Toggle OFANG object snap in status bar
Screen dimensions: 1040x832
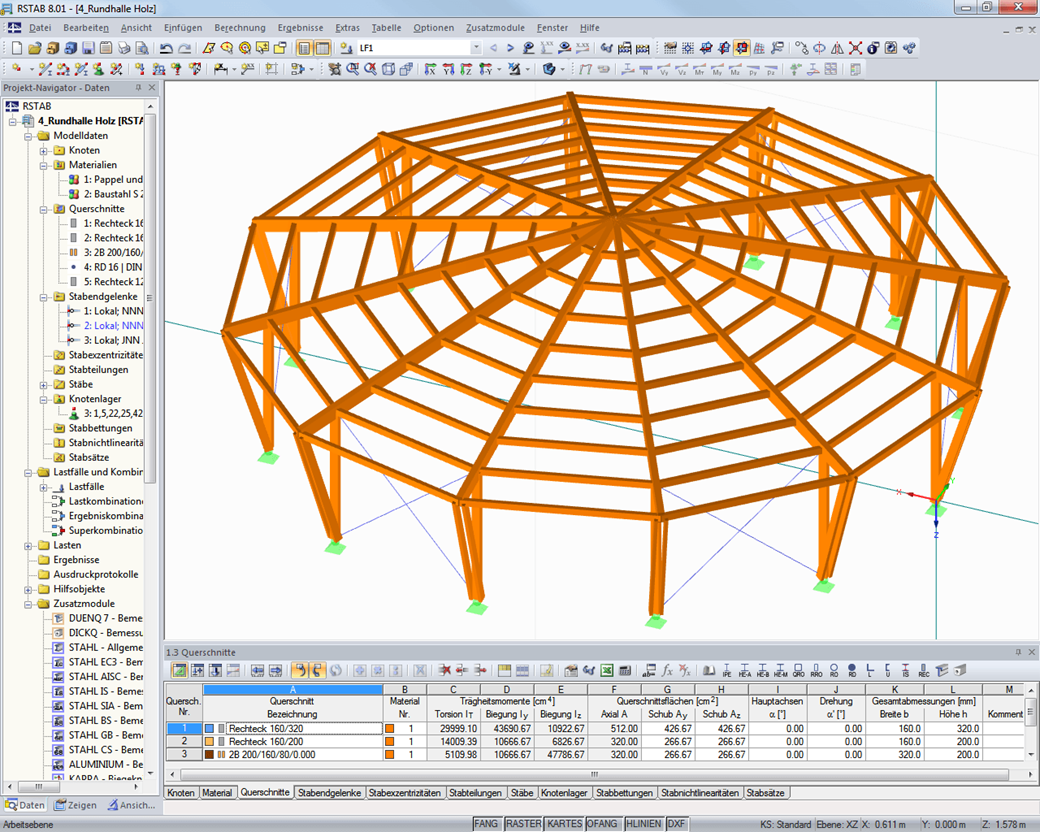coord(602,823)
